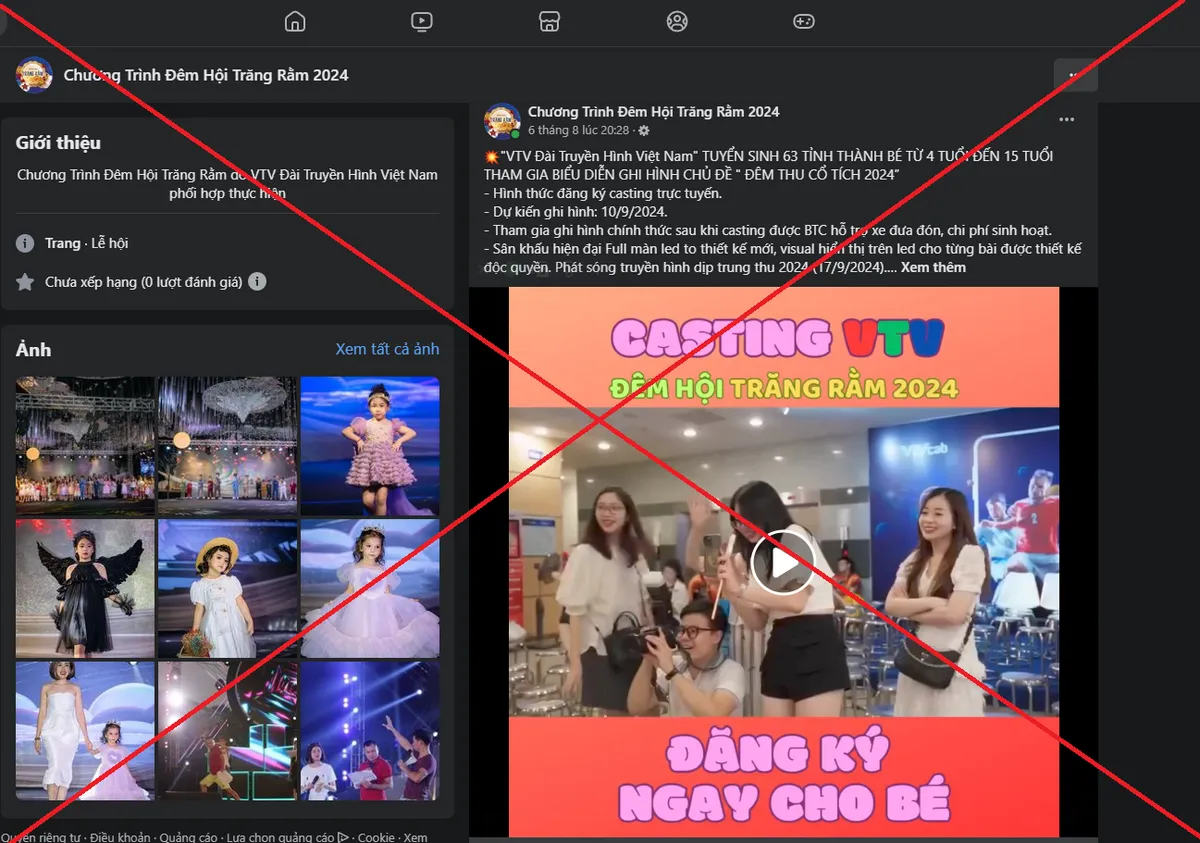Click the audience icon beside the post timestamp
The width and height of the screenshot is (1200, 843).
(644, 131)
